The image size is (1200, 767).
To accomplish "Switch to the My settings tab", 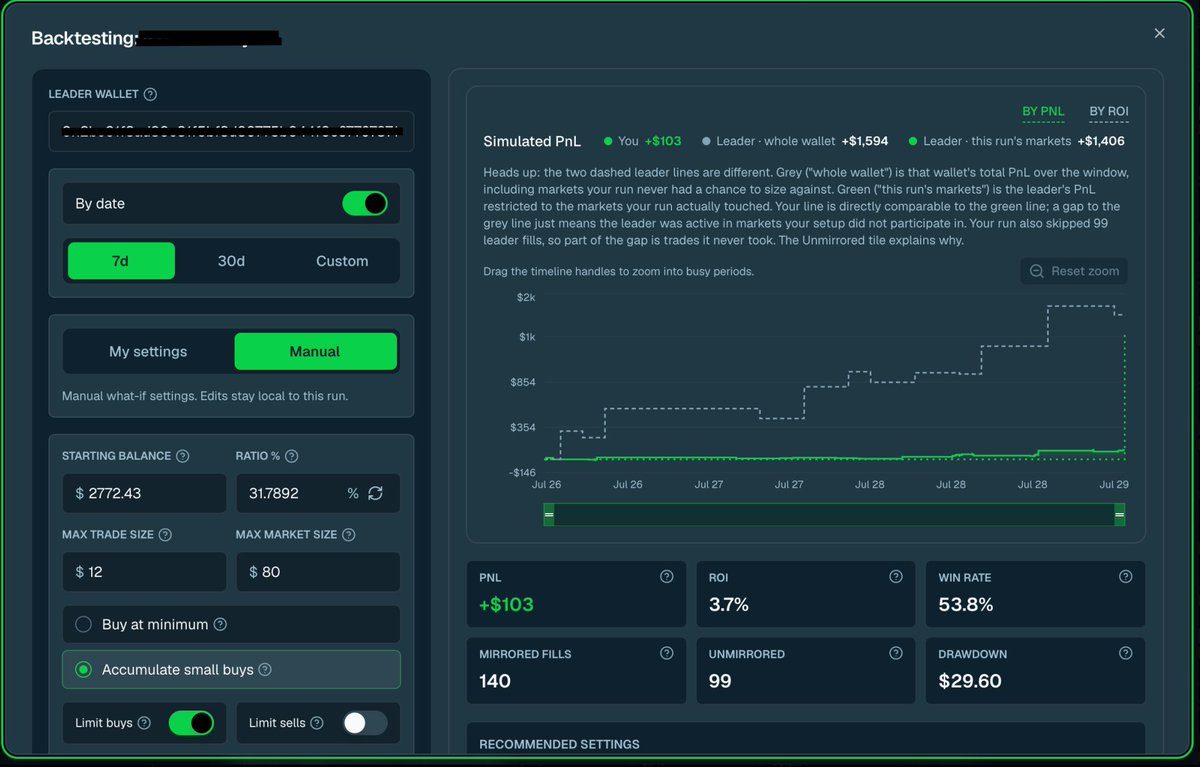I will [x=148, y=352].
